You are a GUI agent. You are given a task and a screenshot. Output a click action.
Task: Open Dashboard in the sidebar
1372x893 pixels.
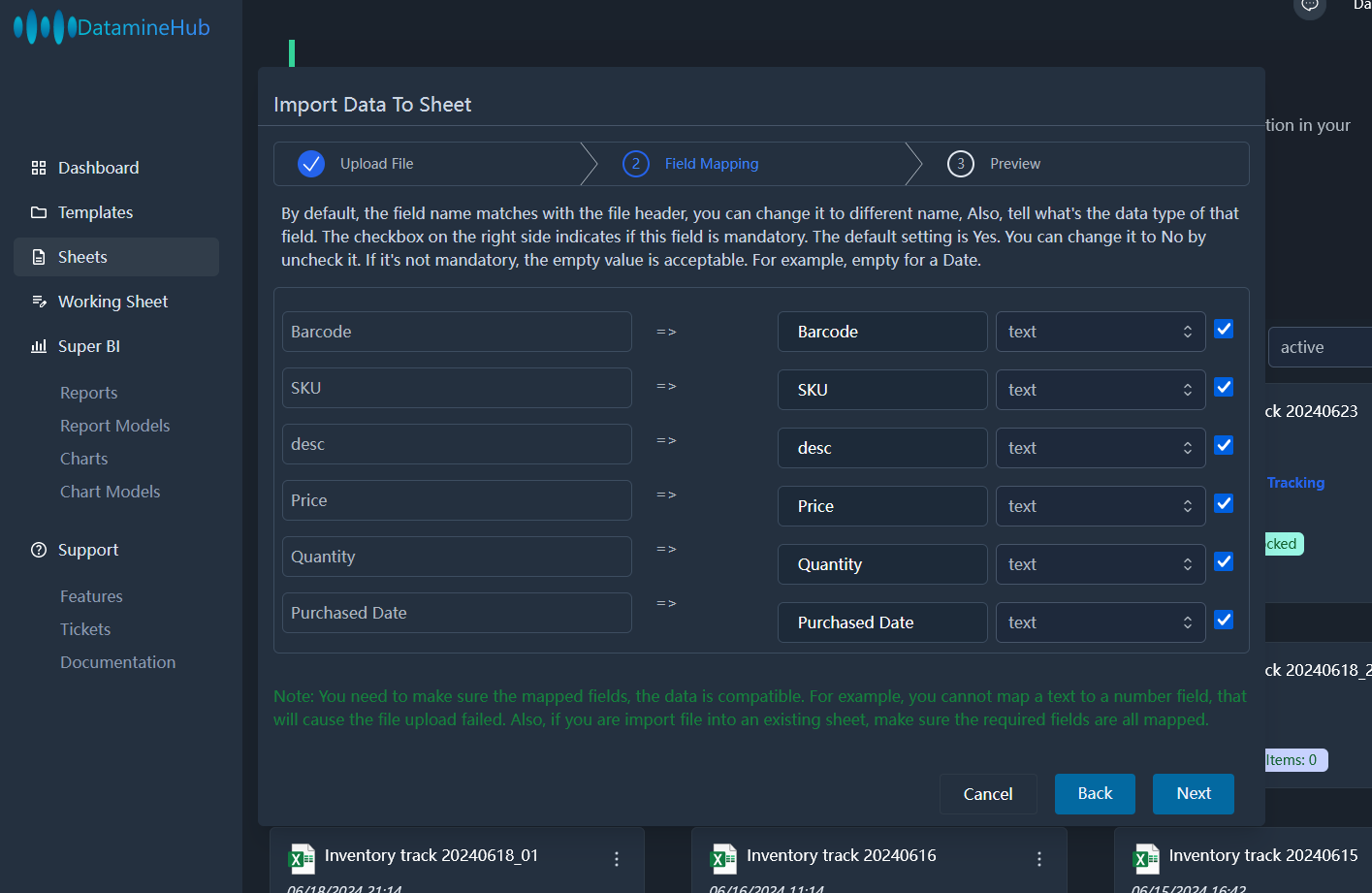click(x=116, y=168)
